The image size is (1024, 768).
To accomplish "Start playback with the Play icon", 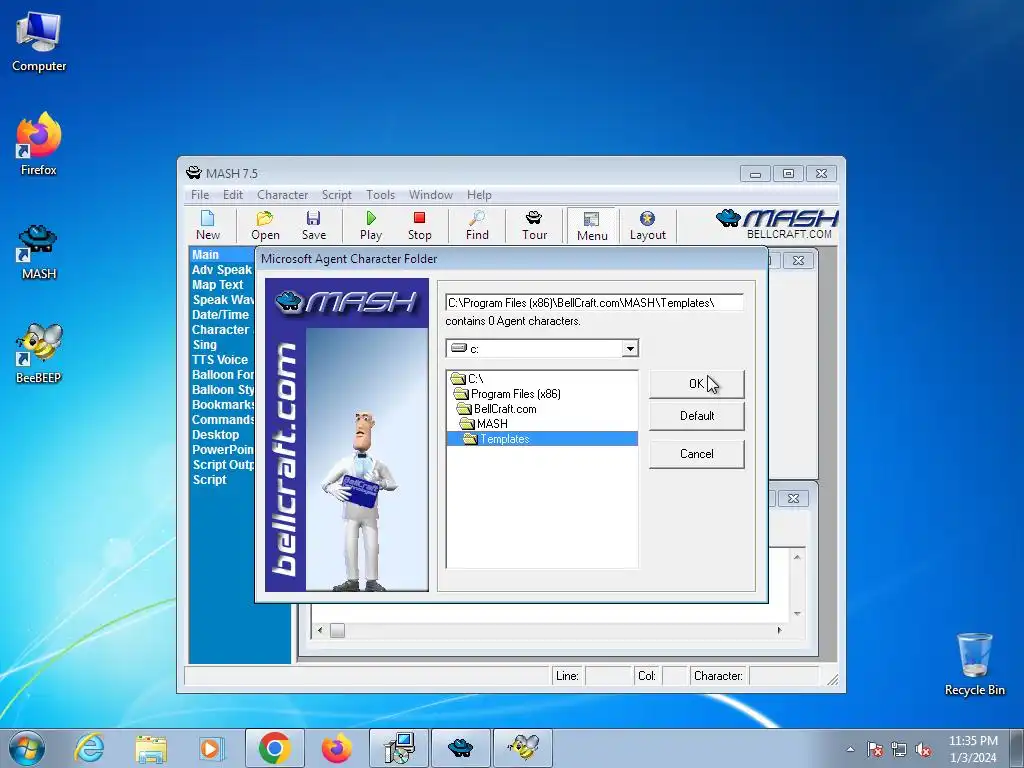I will (371, 225).
